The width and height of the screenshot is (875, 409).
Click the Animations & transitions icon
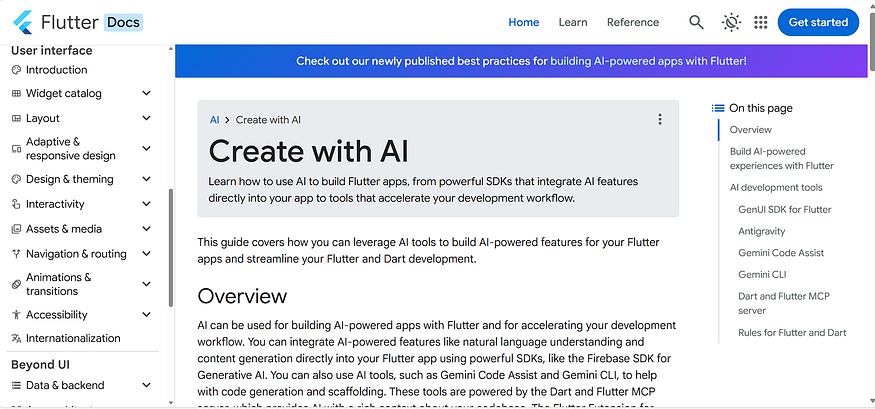[x=16, y=285]
